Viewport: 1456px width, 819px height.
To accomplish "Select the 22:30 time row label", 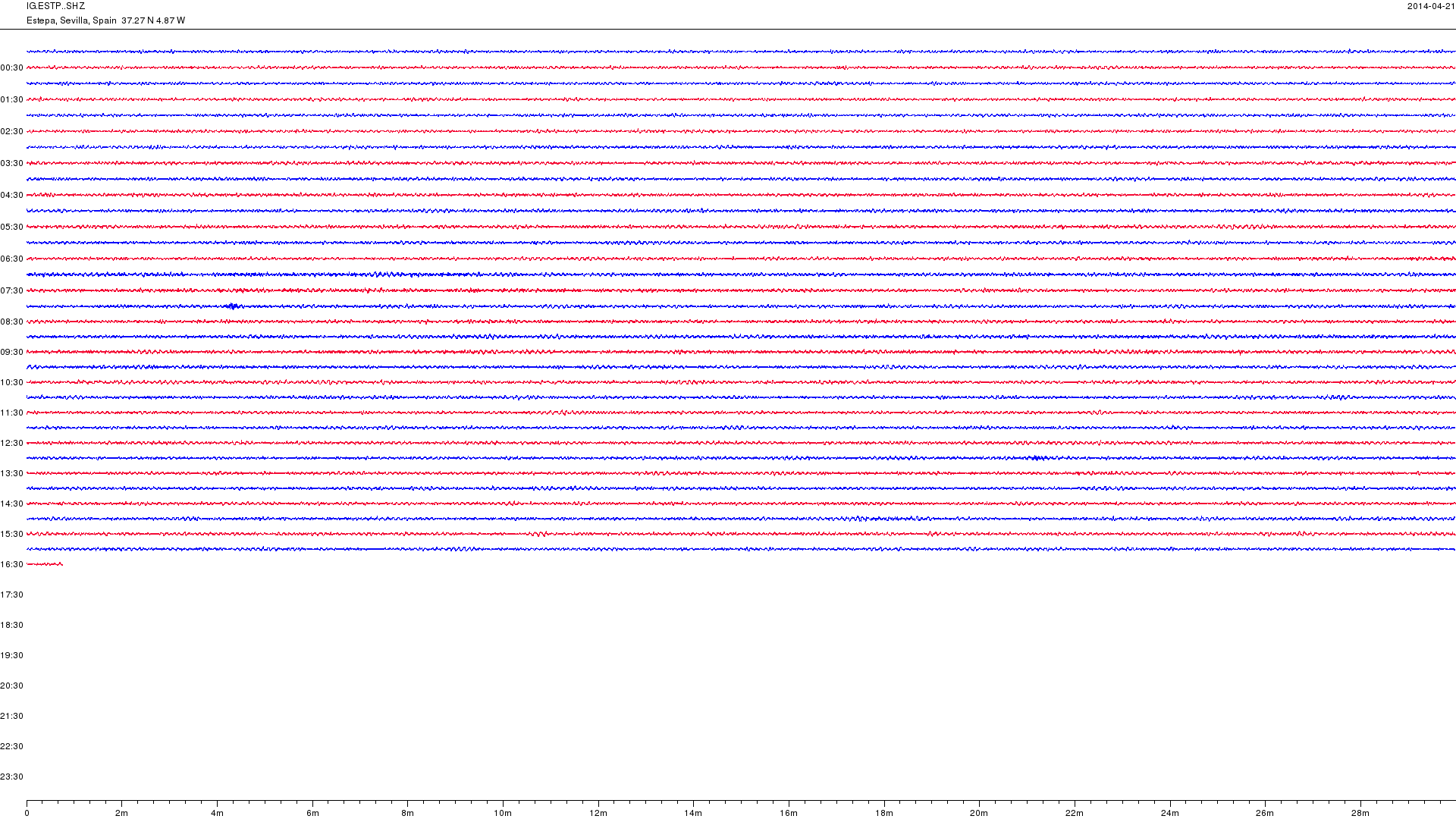I will click(12, 746).
